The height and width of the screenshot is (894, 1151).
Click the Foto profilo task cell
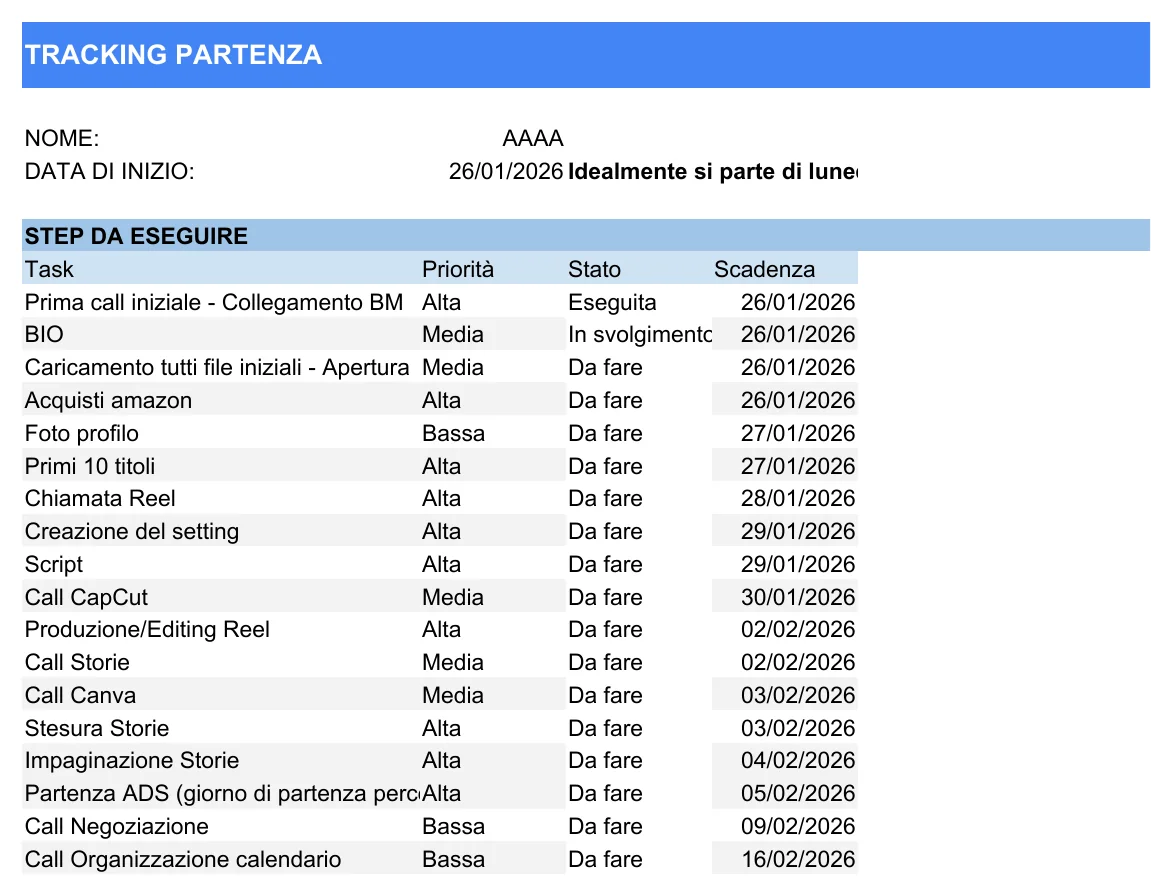point(220,433)
